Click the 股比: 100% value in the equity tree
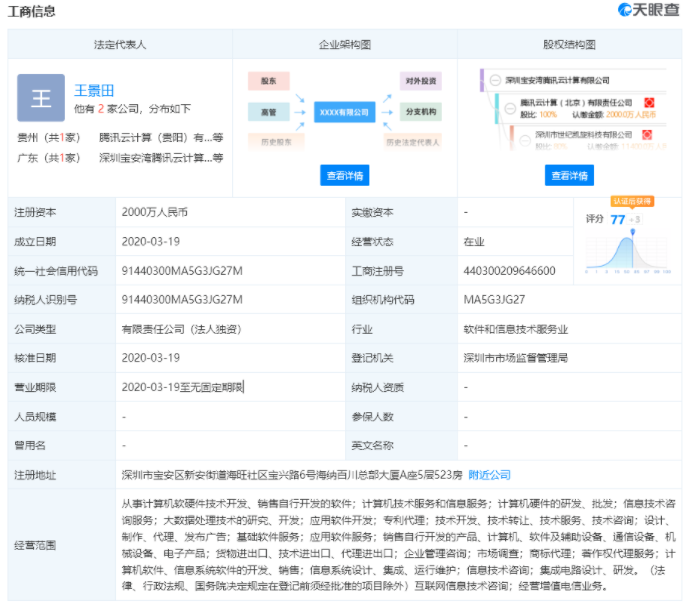Screen dimensions: 692x602 point(538,115)
